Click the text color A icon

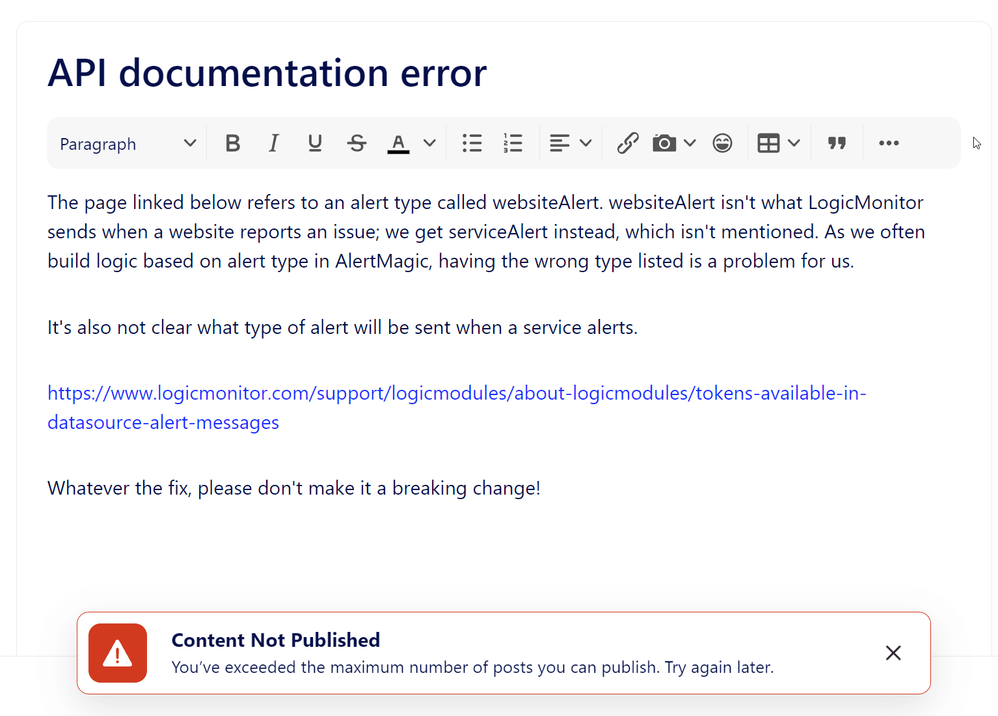coord(398,143)
